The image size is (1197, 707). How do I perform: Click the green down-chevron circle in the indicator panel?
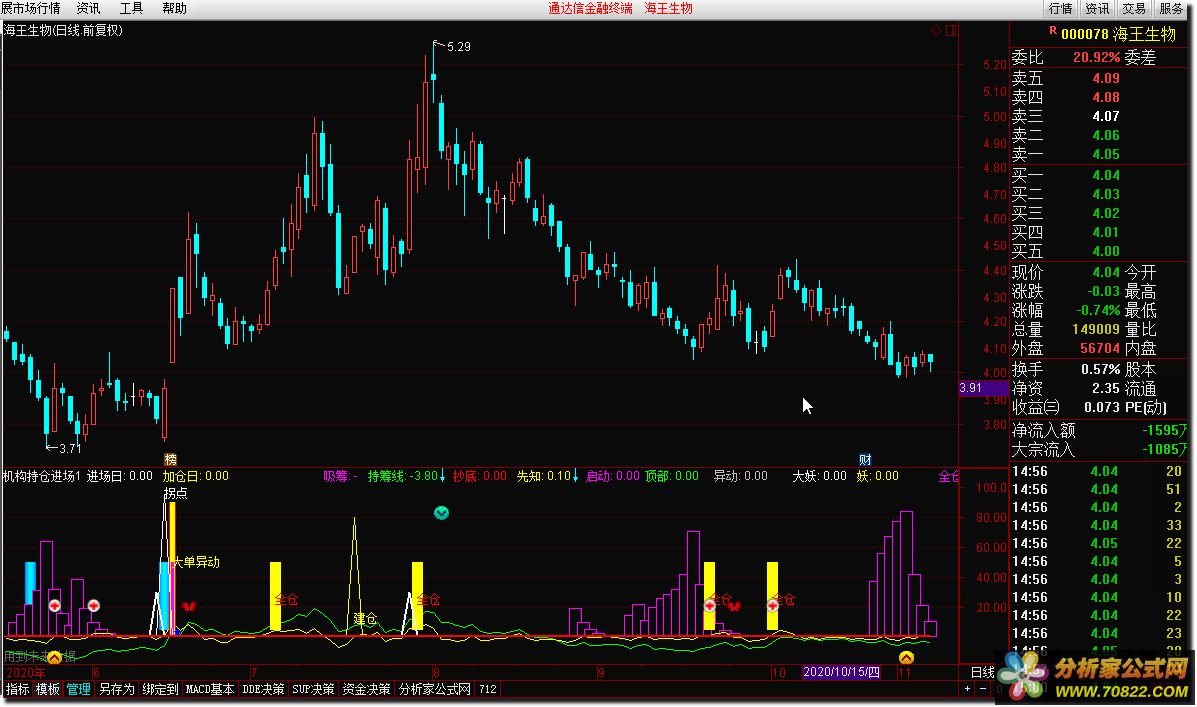tap(441, 513)
